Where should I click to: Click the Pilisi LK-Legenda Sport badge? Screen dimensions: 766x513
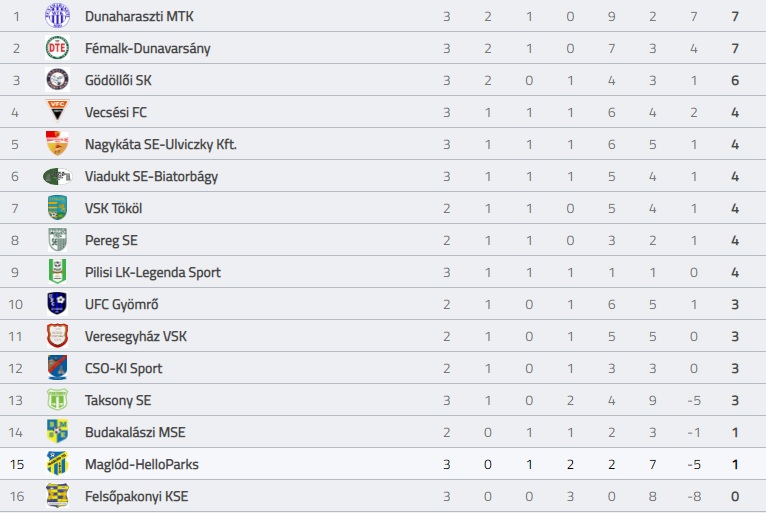point(57,272)
